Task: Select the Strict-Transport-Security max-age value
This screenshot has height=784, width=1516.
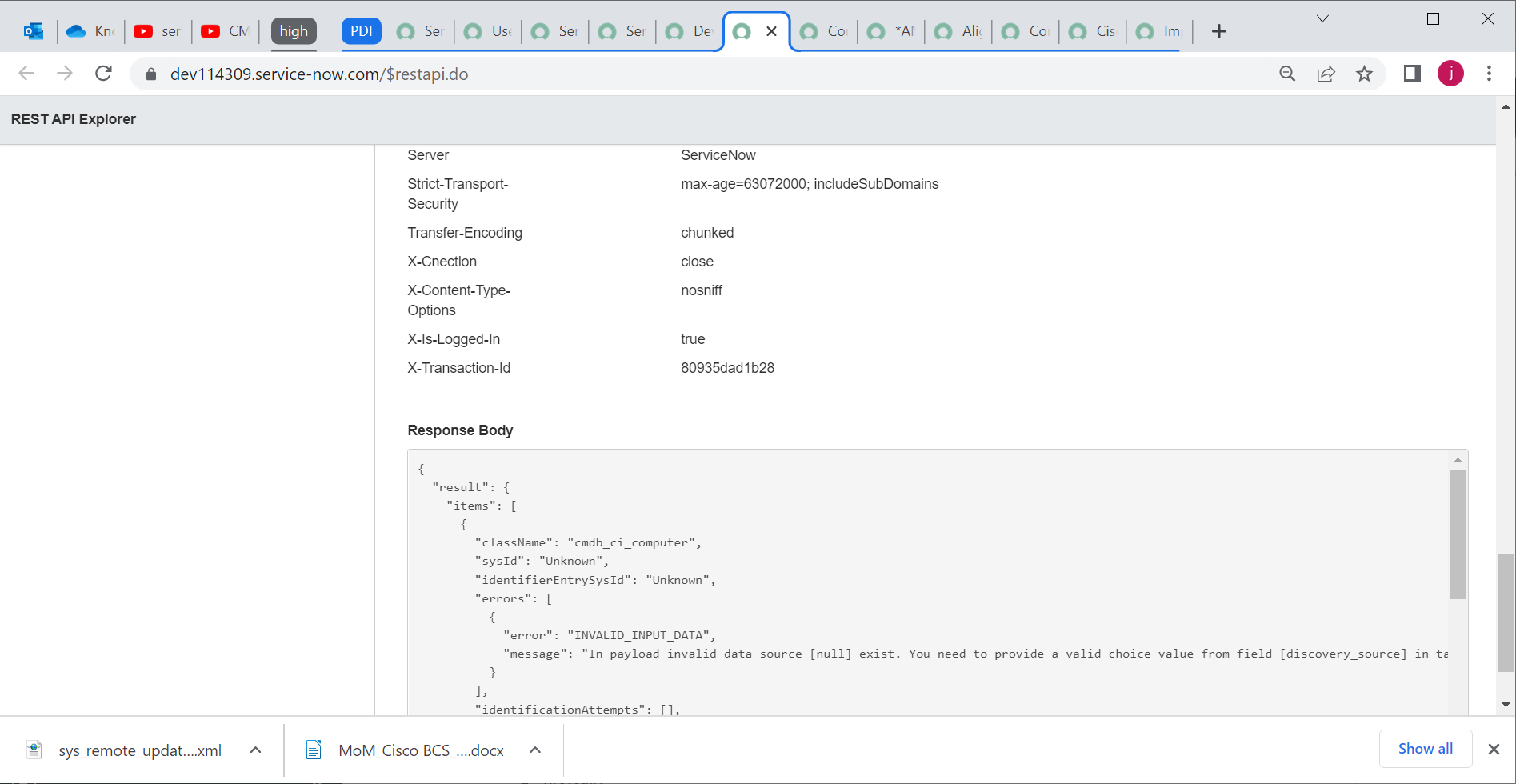Action: (x=810, y=184)
